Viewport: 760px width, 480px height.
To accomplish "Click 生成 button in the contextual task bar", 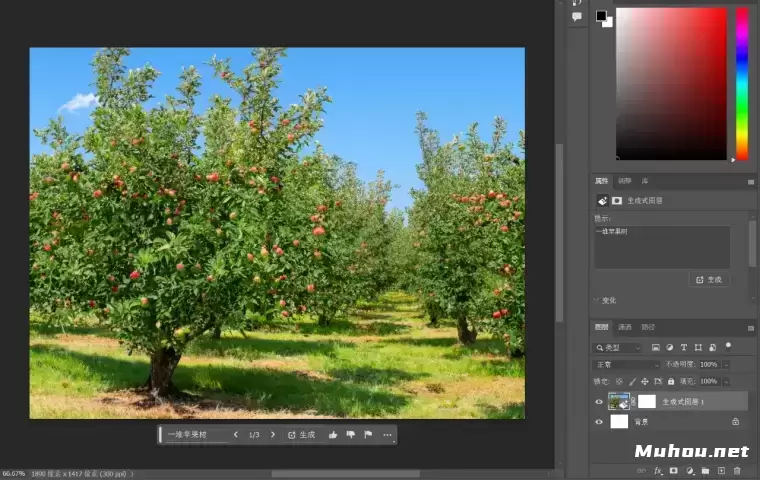I will pyautogui.click(x=301, y=435).
